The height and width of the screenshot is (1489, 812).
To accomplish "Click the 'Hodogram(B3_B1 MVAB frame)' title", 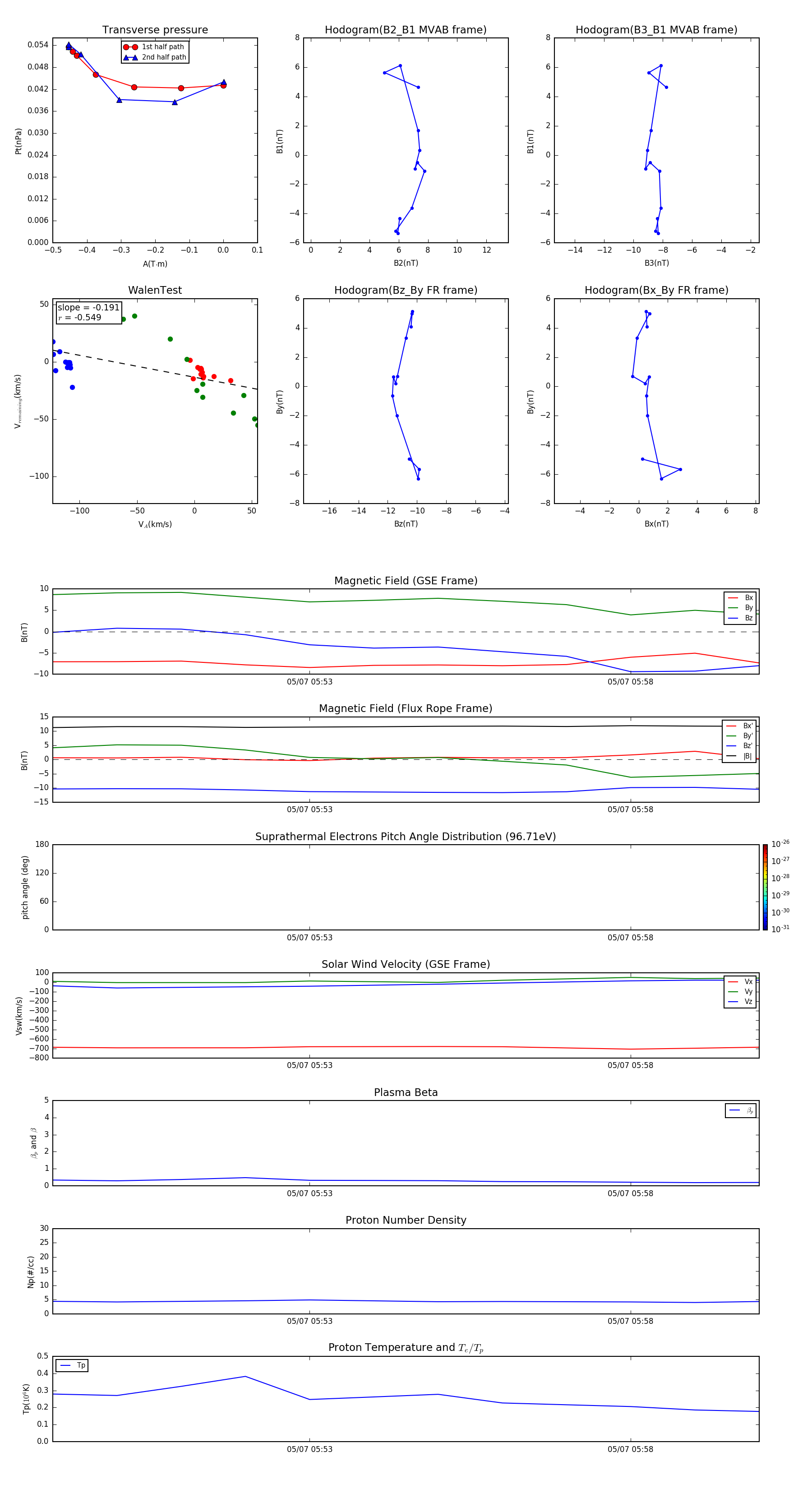I will [x=656, y=30].
